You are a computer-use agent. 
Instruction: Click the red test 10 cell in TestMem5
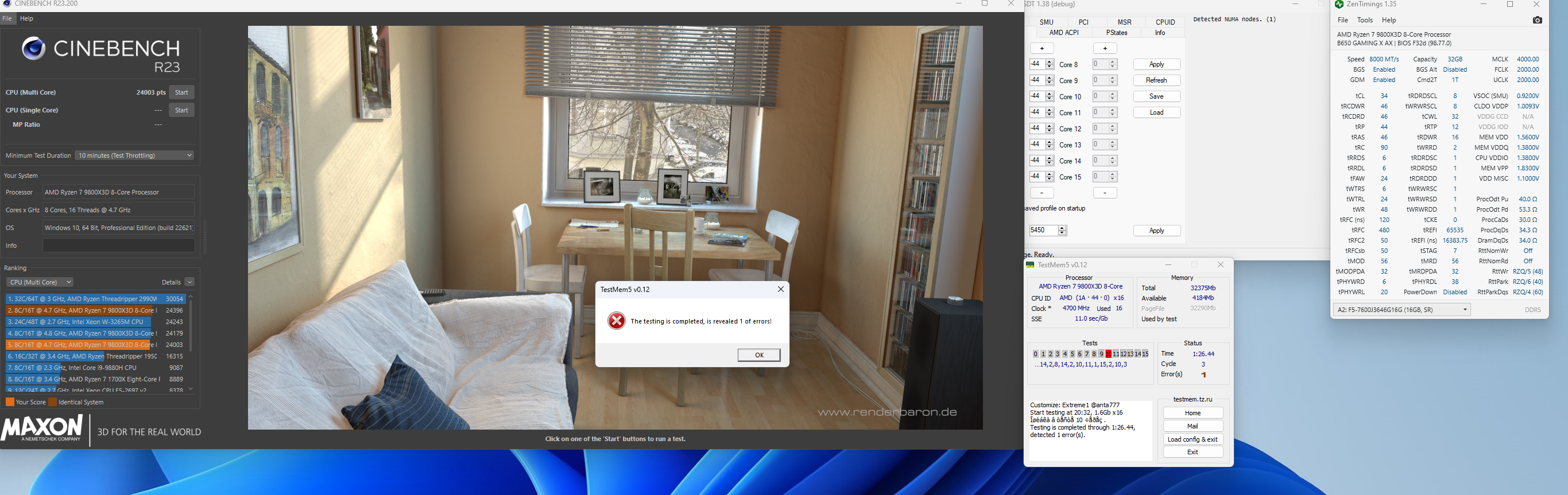(1109, 354)
